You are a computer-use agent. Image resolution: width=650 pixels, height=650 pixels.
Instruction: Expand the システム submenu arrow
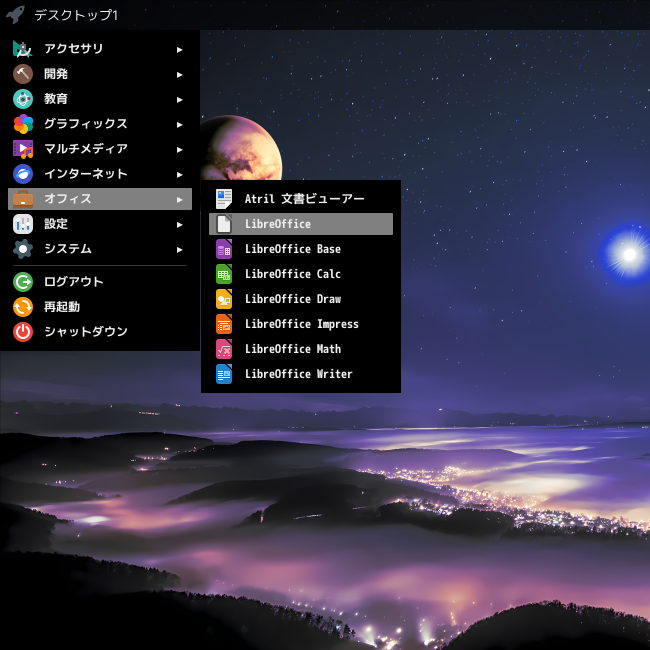pos(179,250)
